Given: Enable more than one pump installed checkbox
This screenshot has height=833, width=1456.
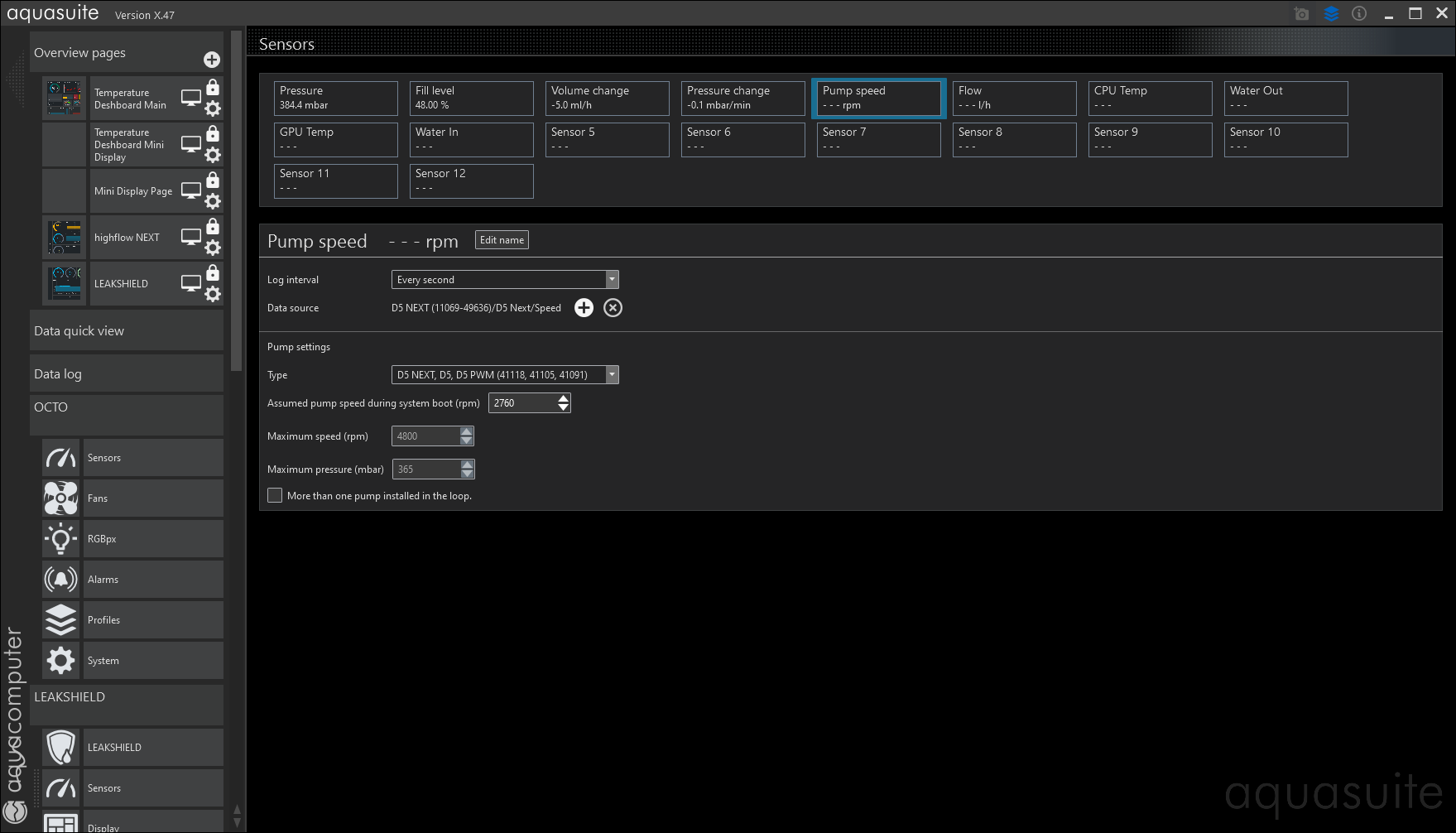Looking at the screenshot, I should click(x=275, y=495).
